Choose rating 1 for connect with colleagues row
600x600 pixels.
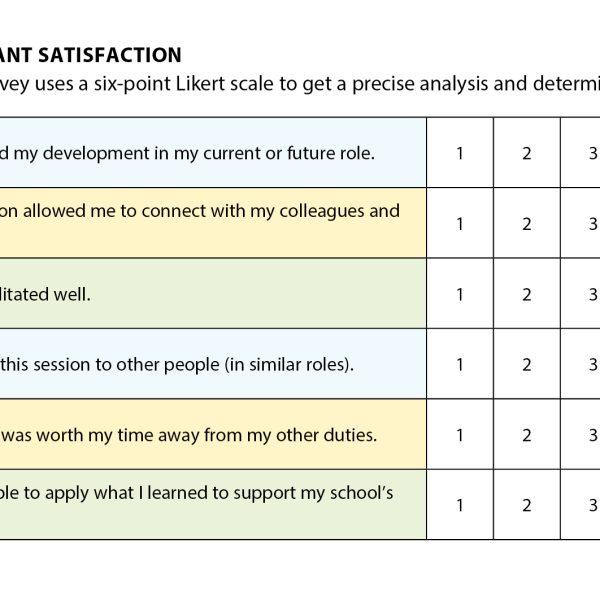click(x=460, y=223)
